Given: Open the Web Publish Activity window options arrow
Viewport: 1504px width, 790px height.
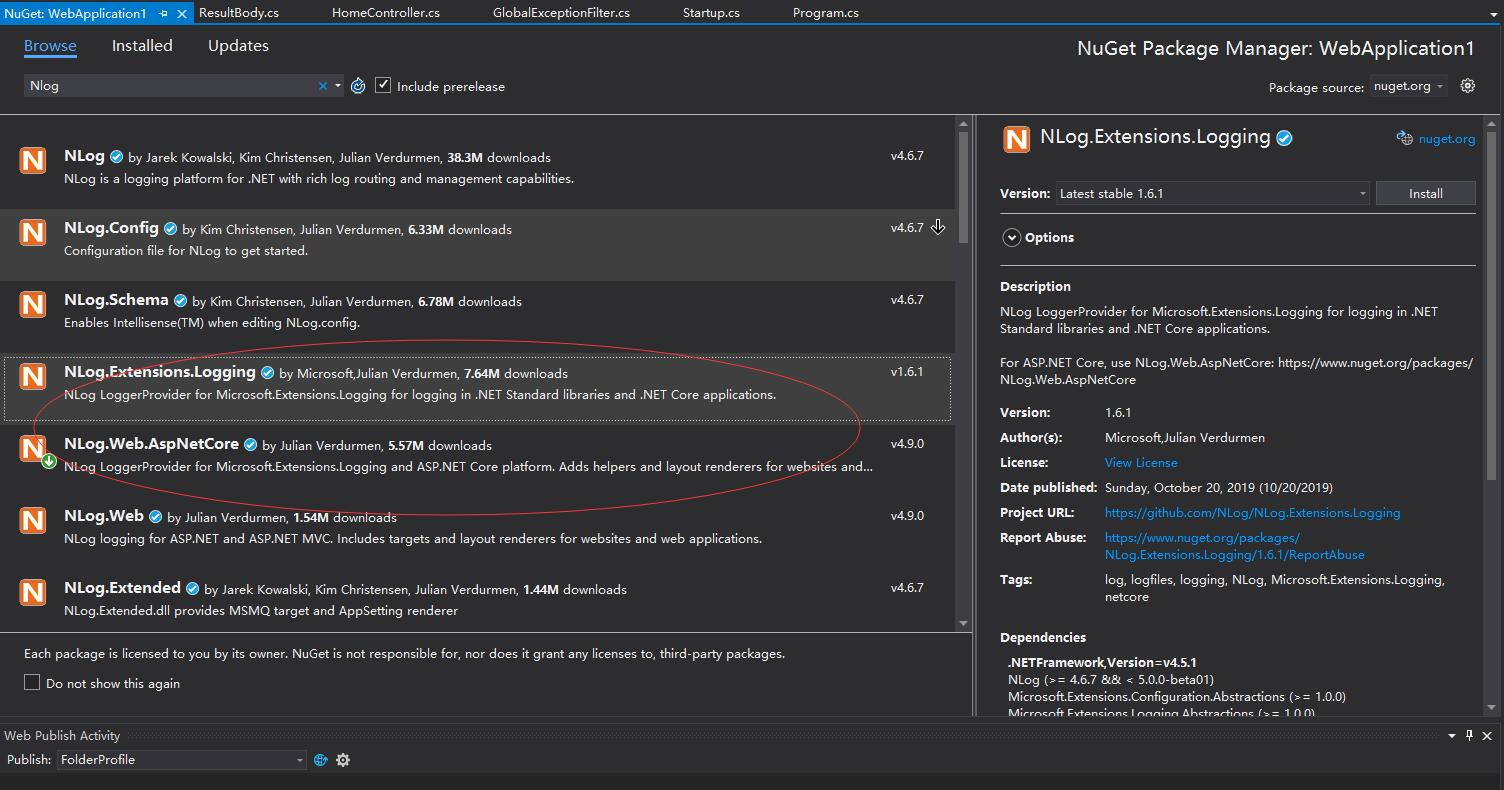Looking at the screenshot, I should [1451, 736].
